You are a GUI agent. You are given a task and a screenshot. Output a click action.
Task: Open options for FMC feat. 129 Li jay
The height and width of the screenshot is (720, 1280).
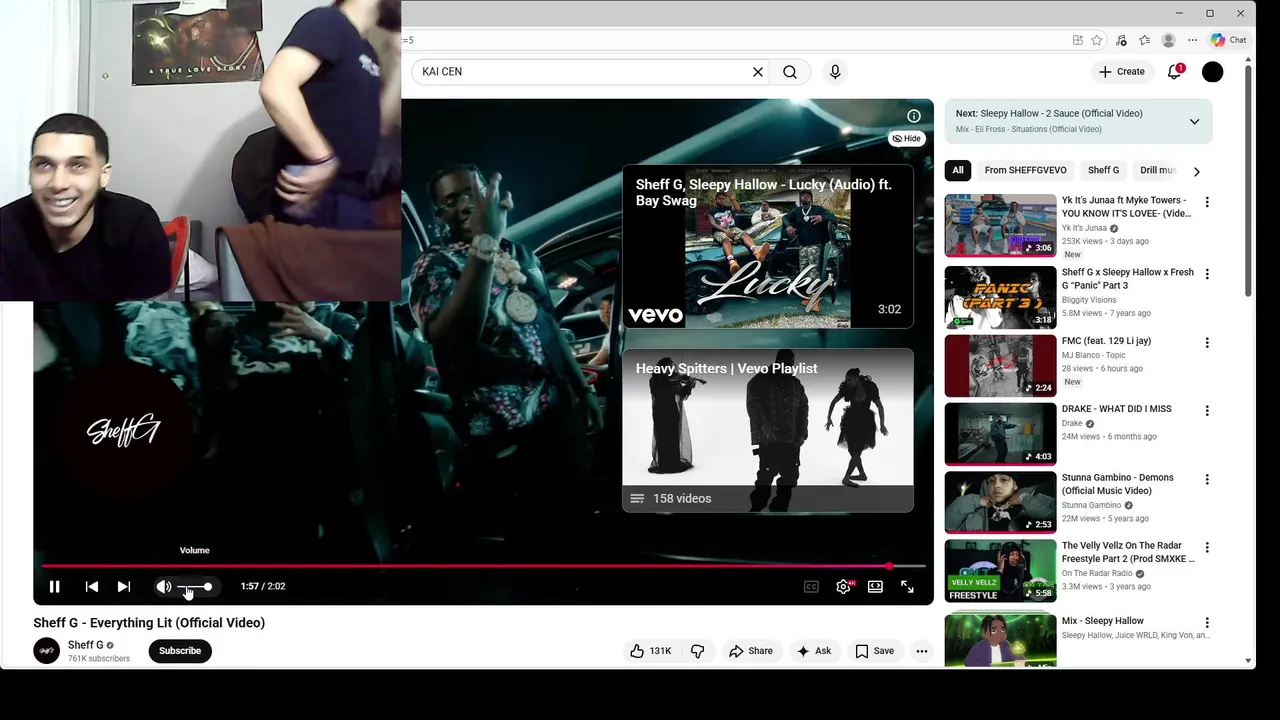(1207, 343)
